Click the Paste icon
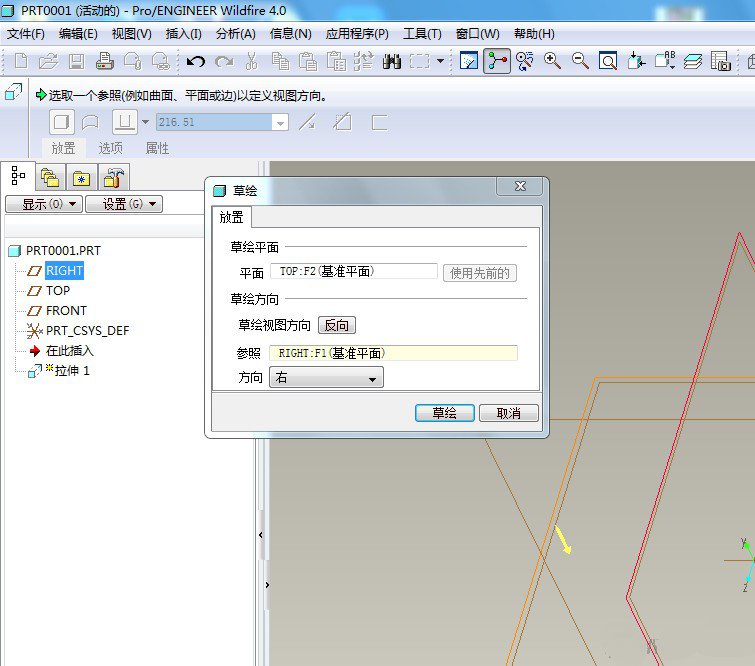This screenshot has height=666, width=755. pyautogui.click(x=308, y=61)
